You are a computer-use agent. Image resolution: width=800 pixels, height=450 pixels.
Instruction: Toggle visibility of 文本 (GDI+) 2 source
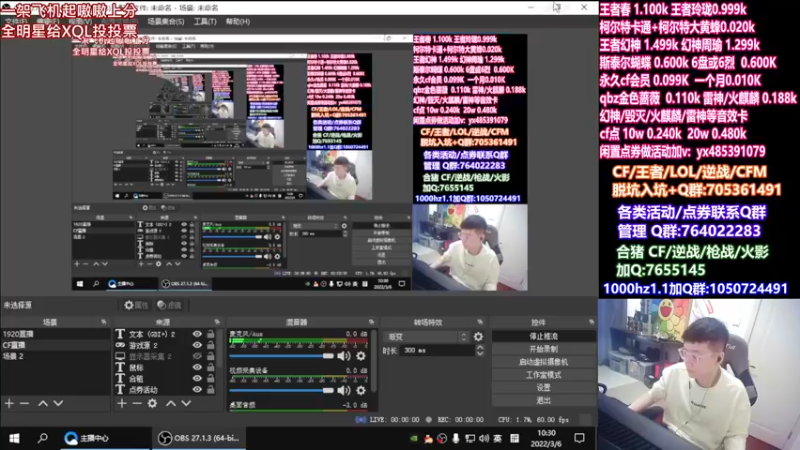coord(197,334)
